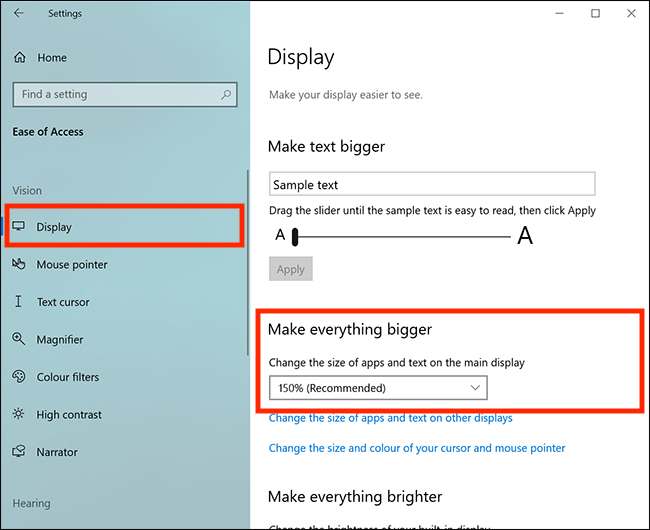Click the Colour filters palette icon
The width and height of the screenshot is (650, 530).
tap(19, 377)
